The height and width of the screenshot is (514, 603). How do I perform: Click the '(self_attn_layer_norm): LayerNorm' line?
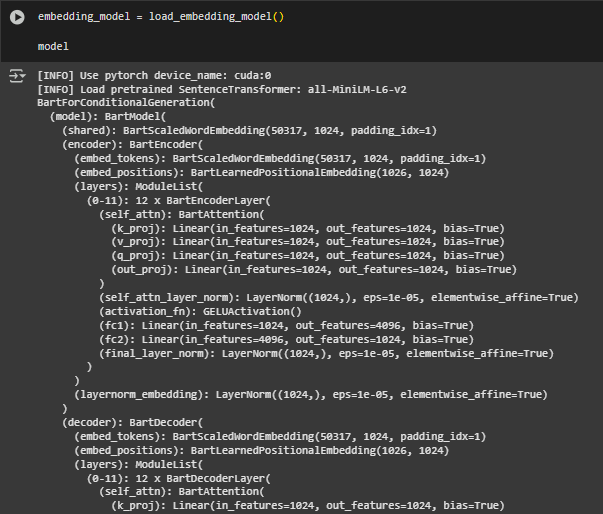339,298
